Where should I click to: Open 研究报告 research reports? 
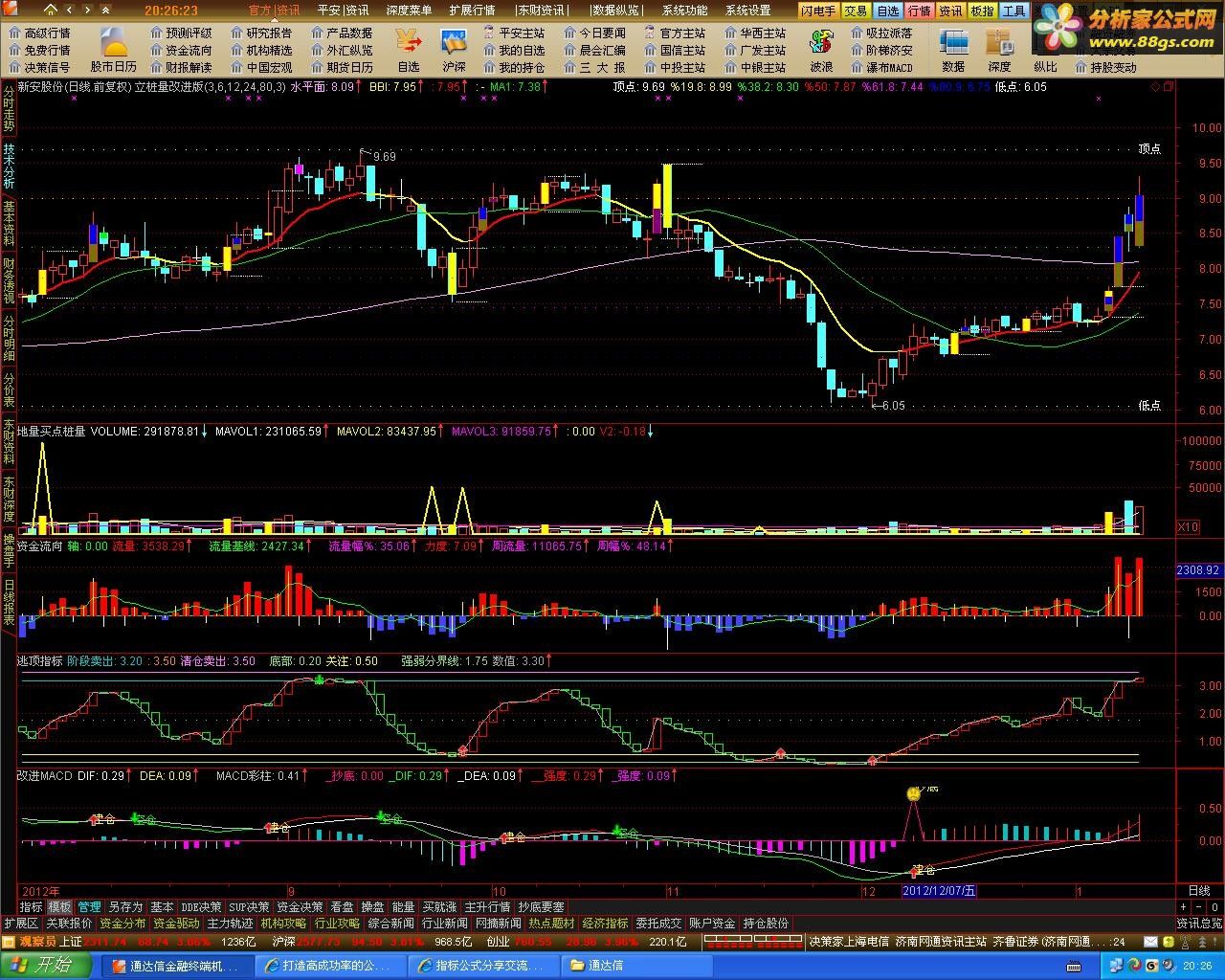pos(261,33)
